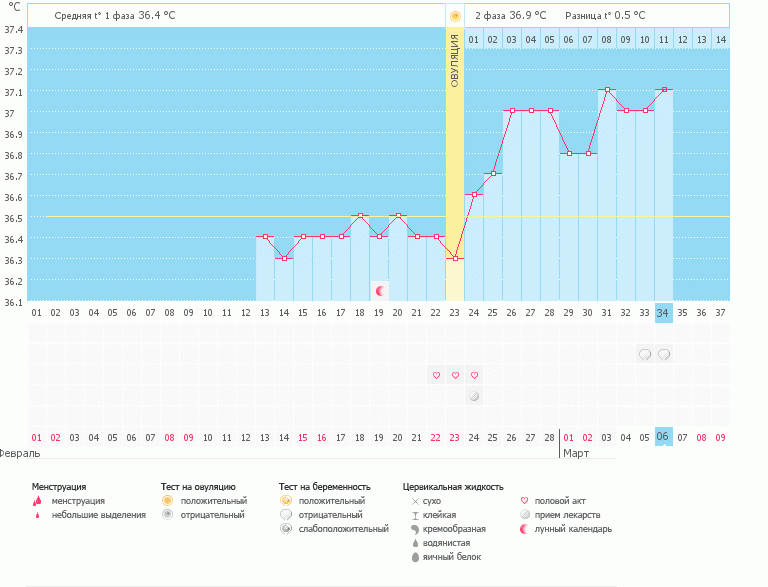The height and width of the screenshot is (587, 768).
Task: Click legend positive pregnancy test icon
Action: pos(286,501)
